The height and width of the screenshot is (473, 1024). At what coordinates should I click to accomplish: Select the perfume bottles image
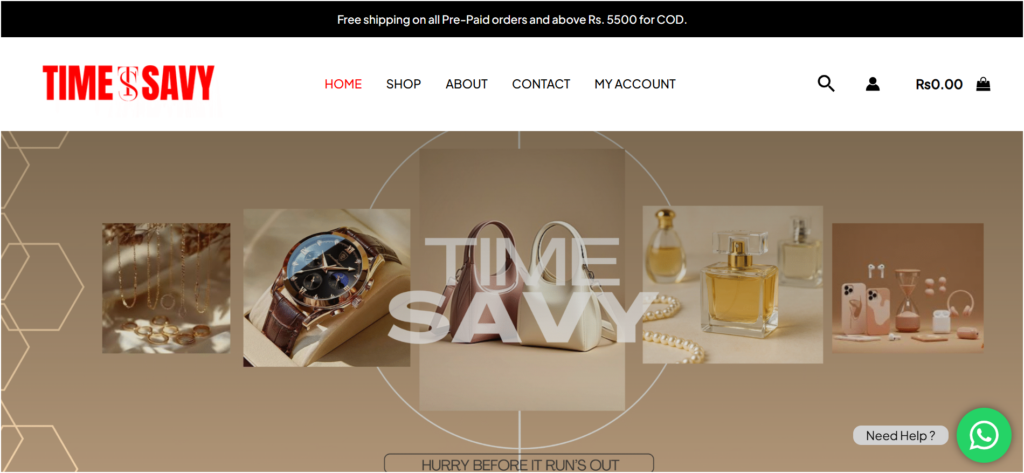pyautogui.click(x=733, y=285)
